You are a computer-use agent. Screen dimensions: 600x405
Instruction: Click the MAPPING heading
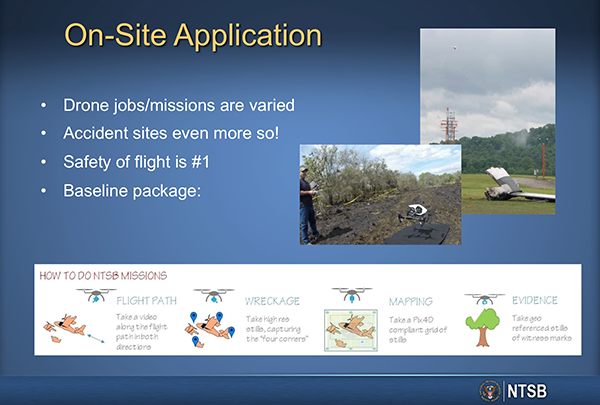(x=411, y=302)
